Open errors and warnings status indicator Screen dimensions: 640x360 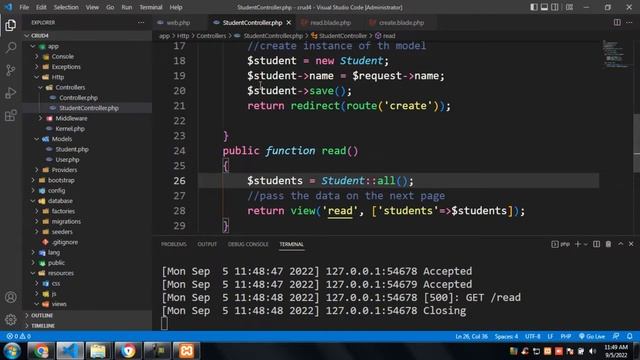tap(18, 336)
